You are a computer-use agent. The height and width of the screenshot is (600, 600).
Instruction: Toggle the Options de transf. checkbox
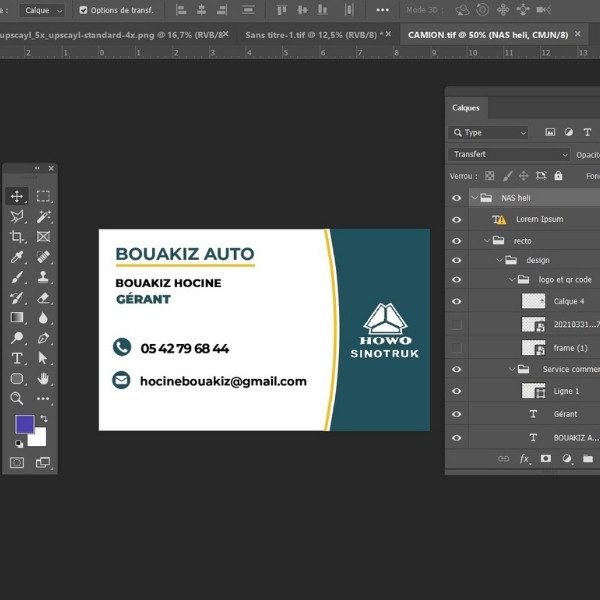[82, 10]
